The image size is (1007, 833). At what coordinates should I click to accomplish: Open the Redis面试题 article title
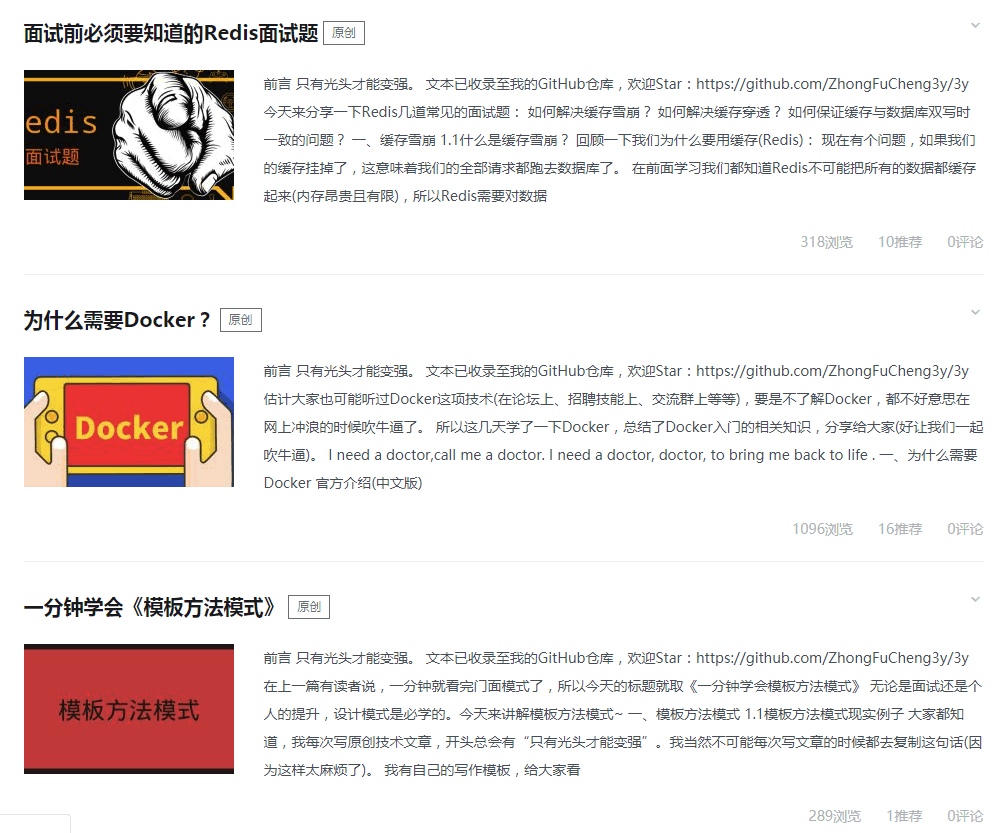click(171, 33)
